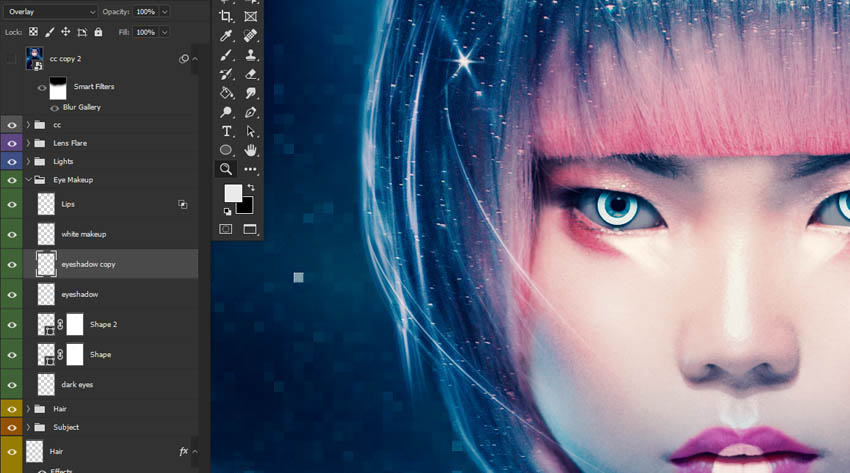Image resolution: width=850 pixels, height=473 pixels.
Task: Expand the Lens Flare group
Action: [x=28, y=143]
